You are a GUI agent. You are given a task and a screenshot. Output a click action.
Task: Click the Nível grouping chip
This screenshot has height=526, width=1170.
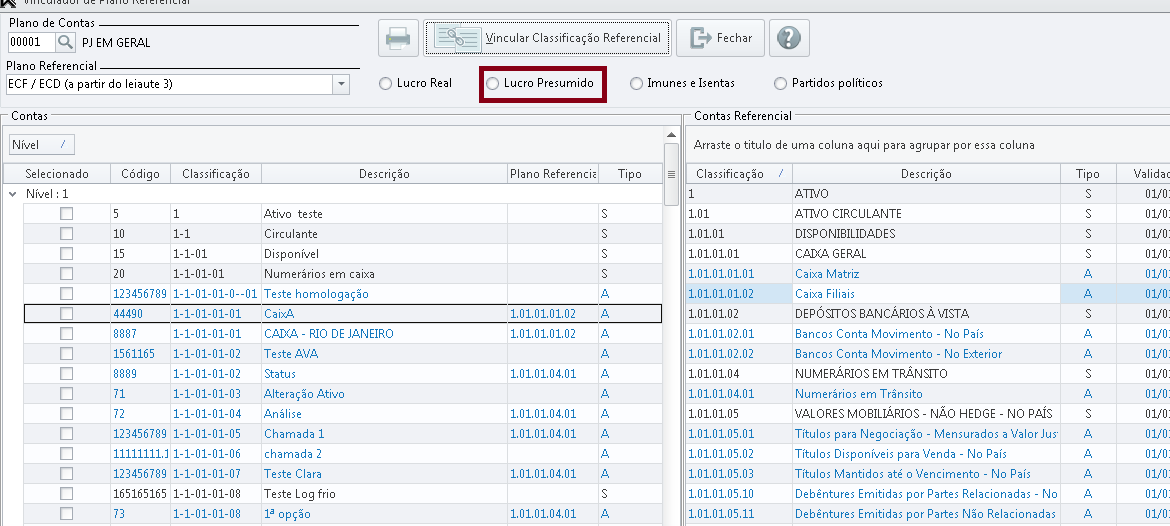(x=42, y=145)
